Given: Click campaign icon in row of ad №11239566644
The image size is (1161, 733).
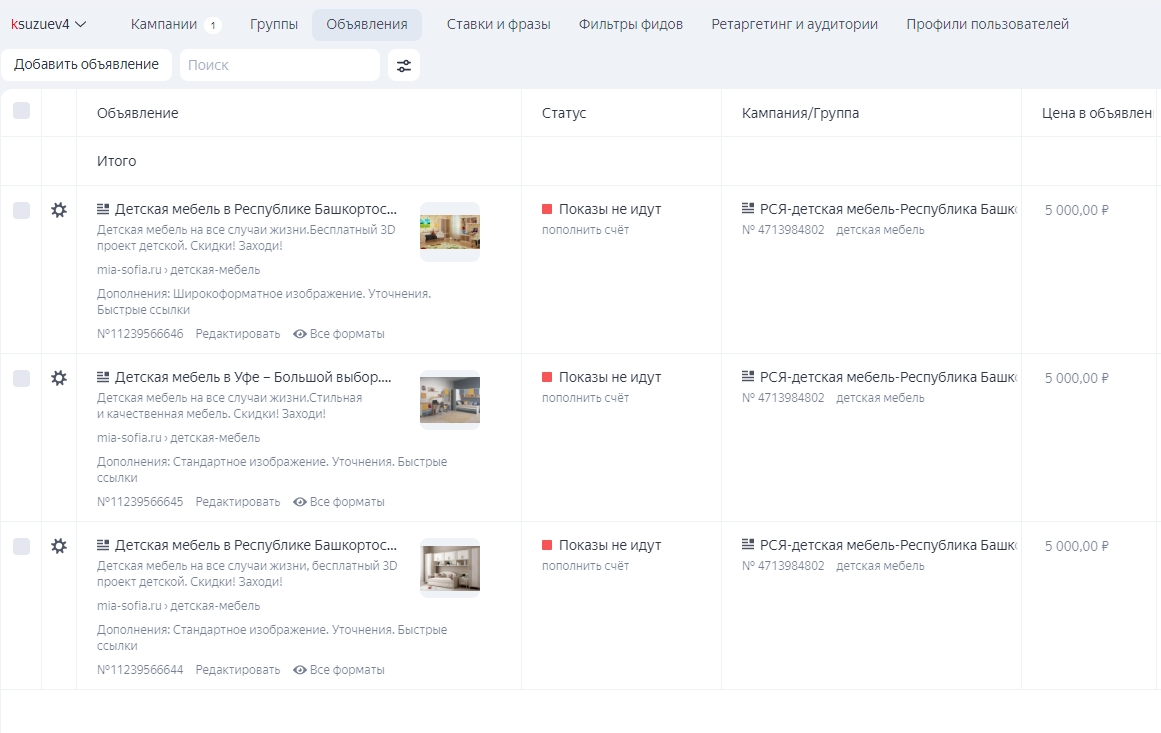Looking at the screenshot, I should [x=748, y=546].
